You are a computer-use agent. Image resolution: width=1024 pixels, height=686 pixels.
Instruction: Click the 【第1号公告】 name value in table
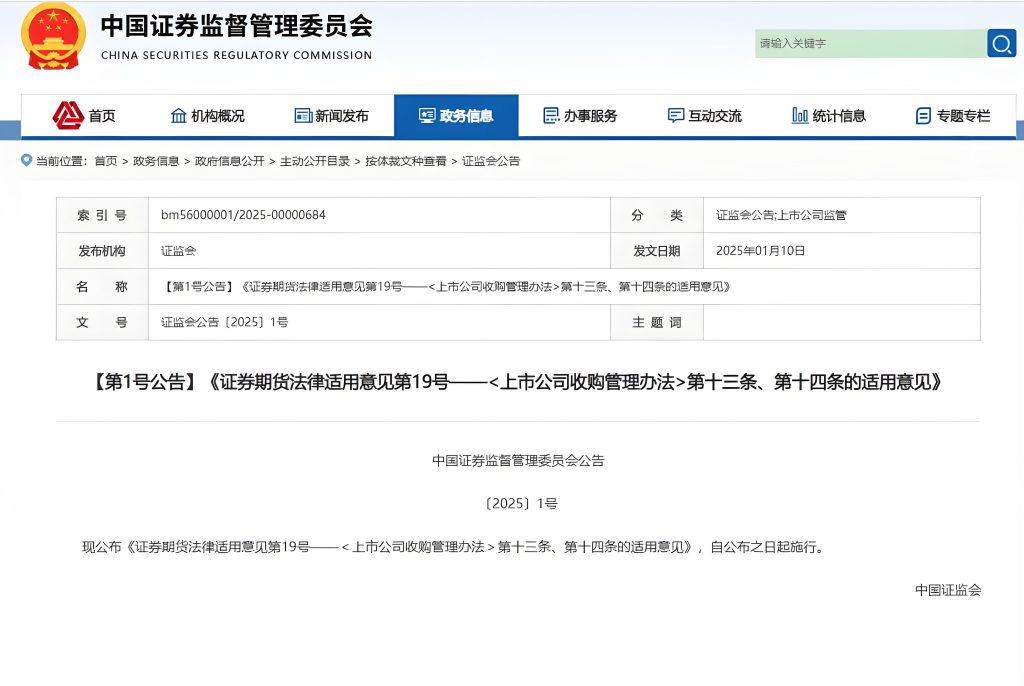coord(446,287)
